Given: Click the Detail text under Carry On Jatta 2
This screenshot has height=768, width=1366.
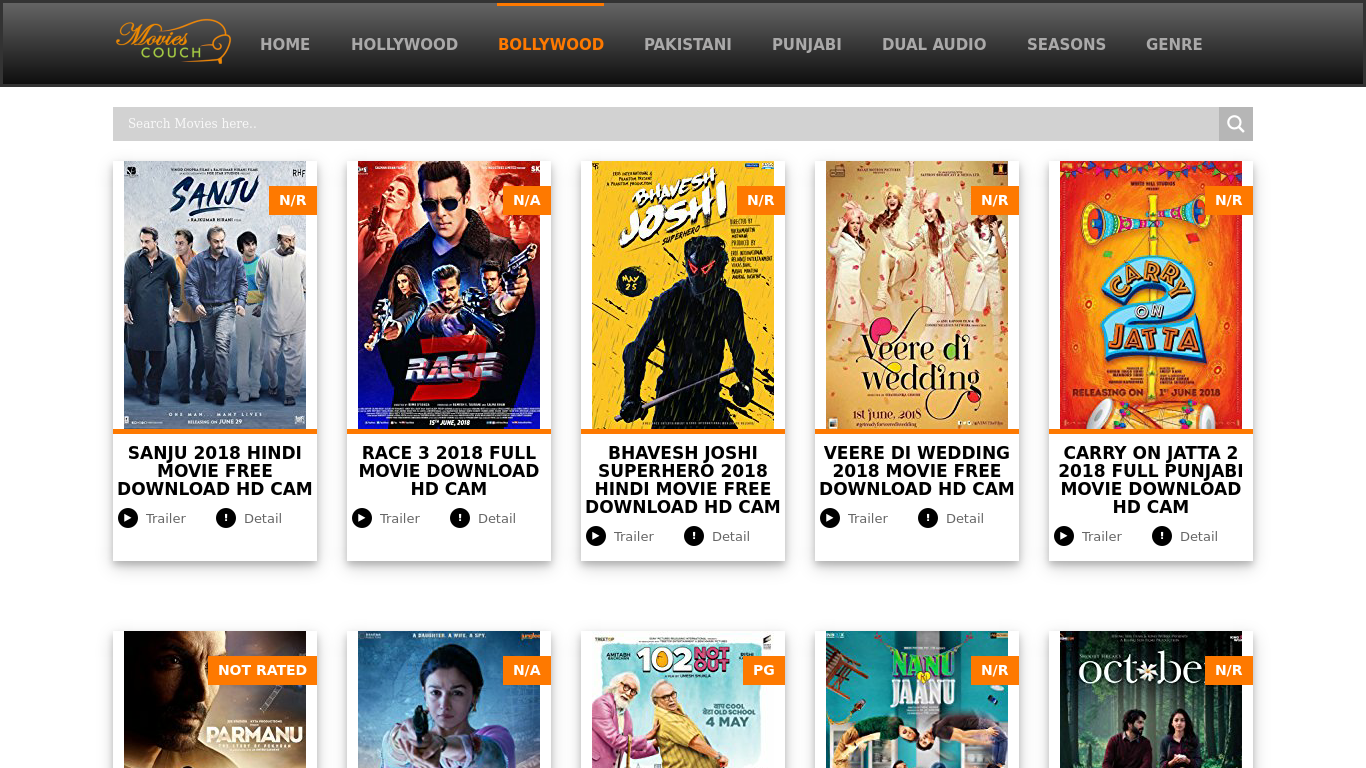Looking at the screenshot, I should click(1199, 536).
